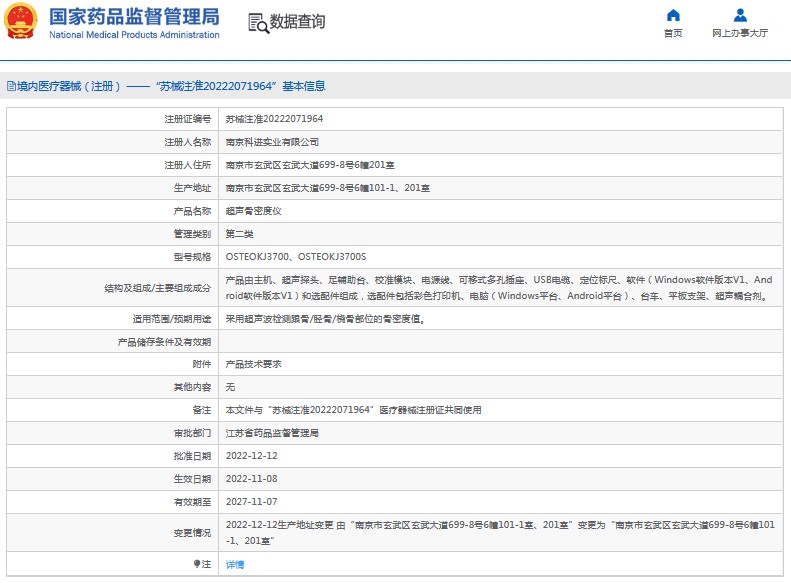Select product name 超声骨密度仪
The height and width of the screenshot is (583, 791).
[x=253, y=211]
